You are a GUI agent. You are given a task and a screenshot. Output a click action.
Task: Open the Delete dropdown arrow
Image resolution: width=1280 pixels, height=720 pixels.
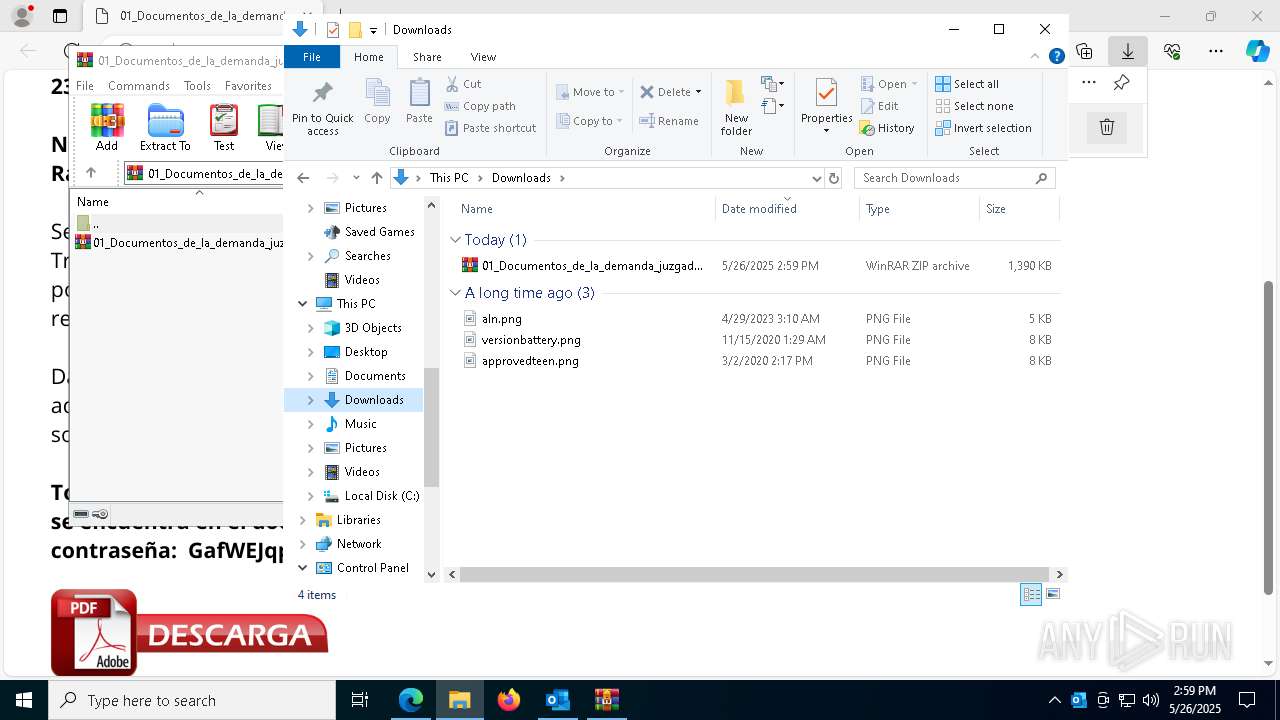(x=698, y=92)
